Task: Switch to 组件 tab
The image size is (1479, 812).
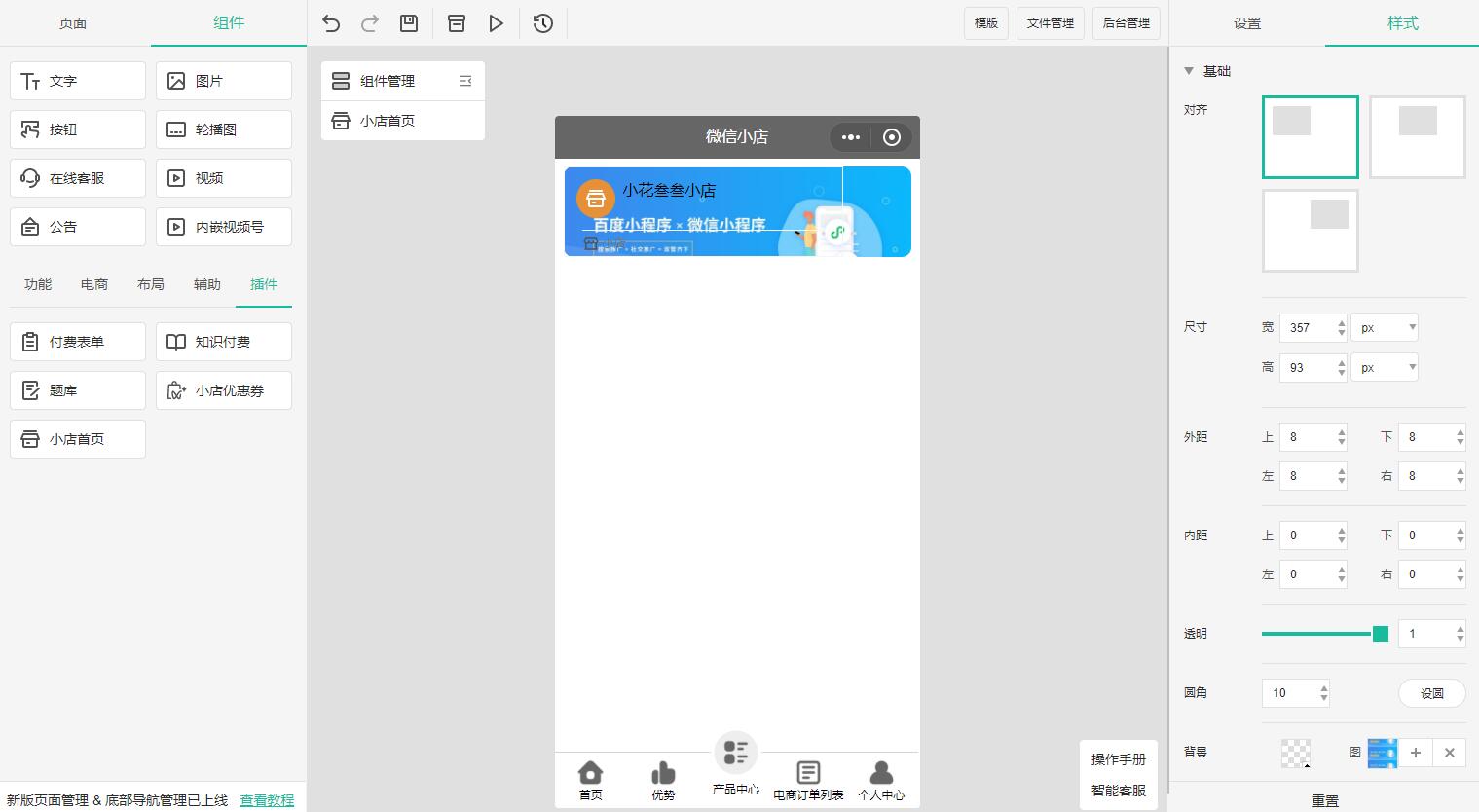Action: (x=229, y=23)
